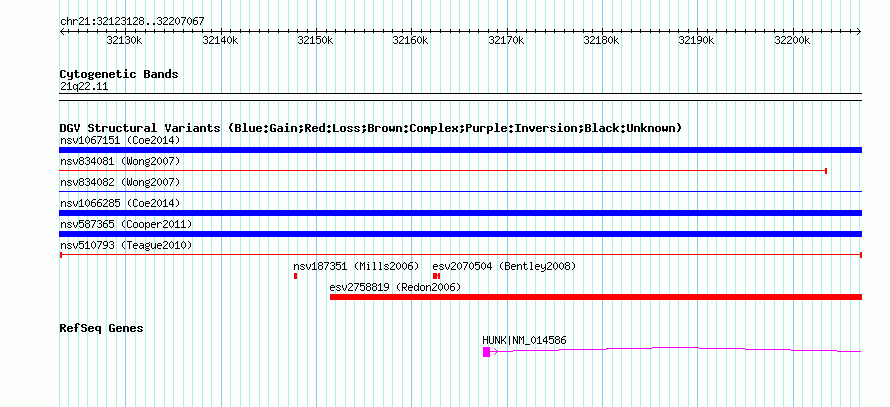Click the 21q22.11 cytogenetic band bar
Image resolution: width=890 pixels, height=407 pixels.
[460, 97]
